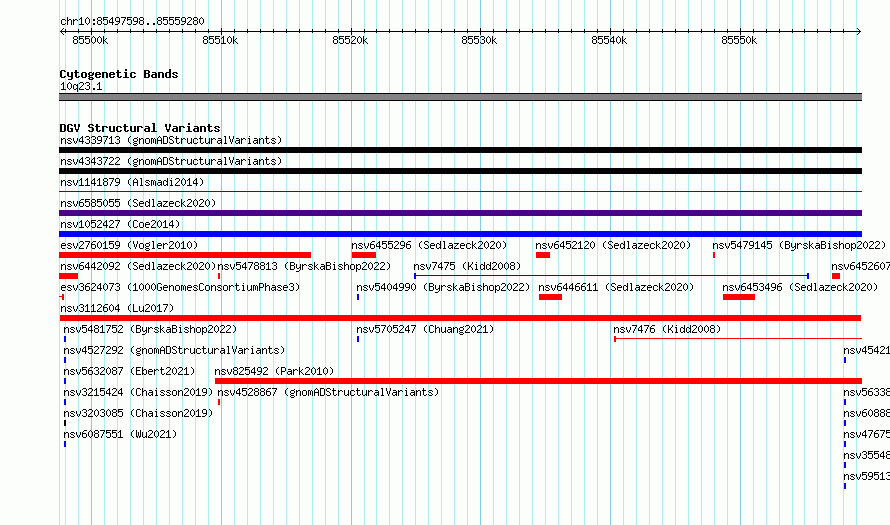This screenshot has height=525, width=890.
Task: Open the nsv3215424 (Chaisson2019) label
Action: coord(138,392)
